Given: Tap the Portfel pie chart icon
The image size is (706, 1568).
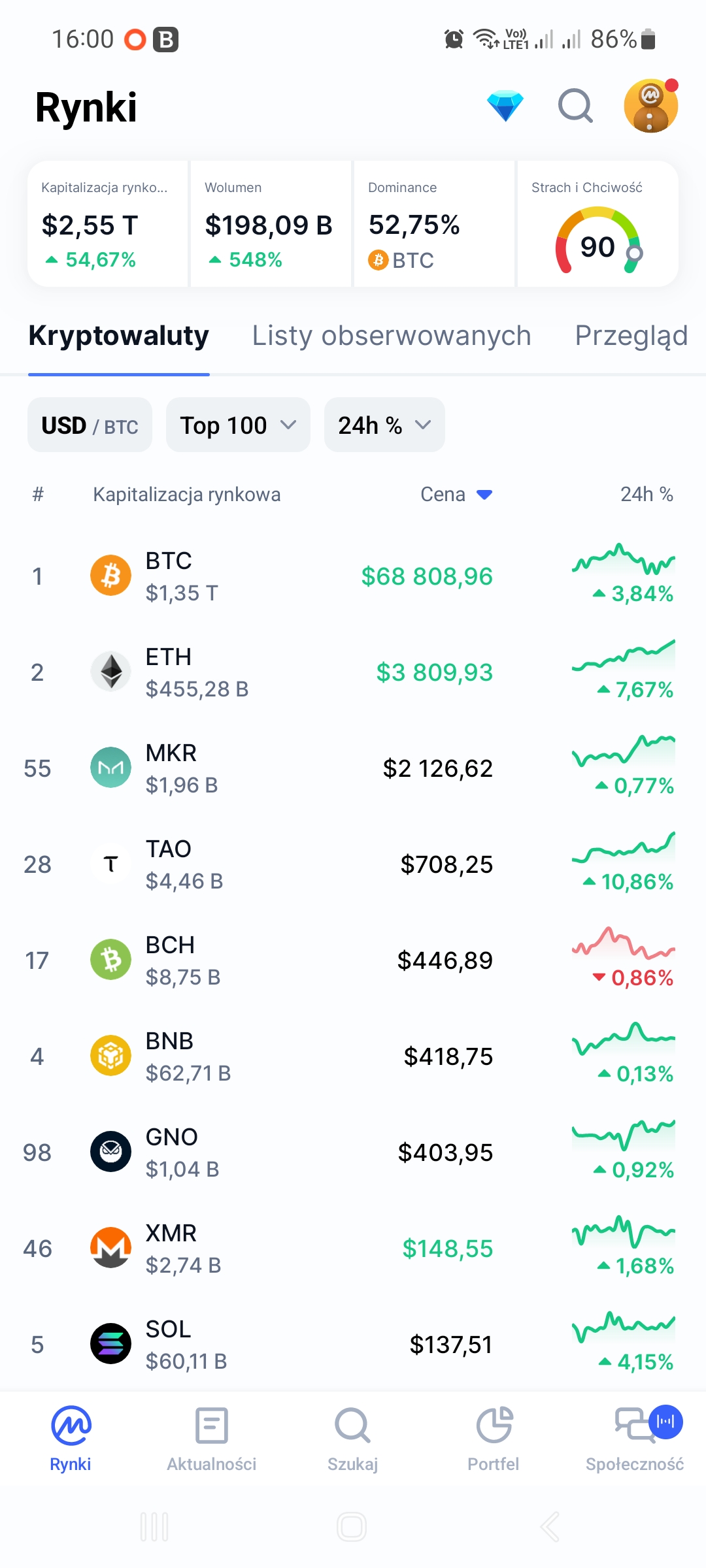Looking at the screenshot, I should coord(494,1426).
